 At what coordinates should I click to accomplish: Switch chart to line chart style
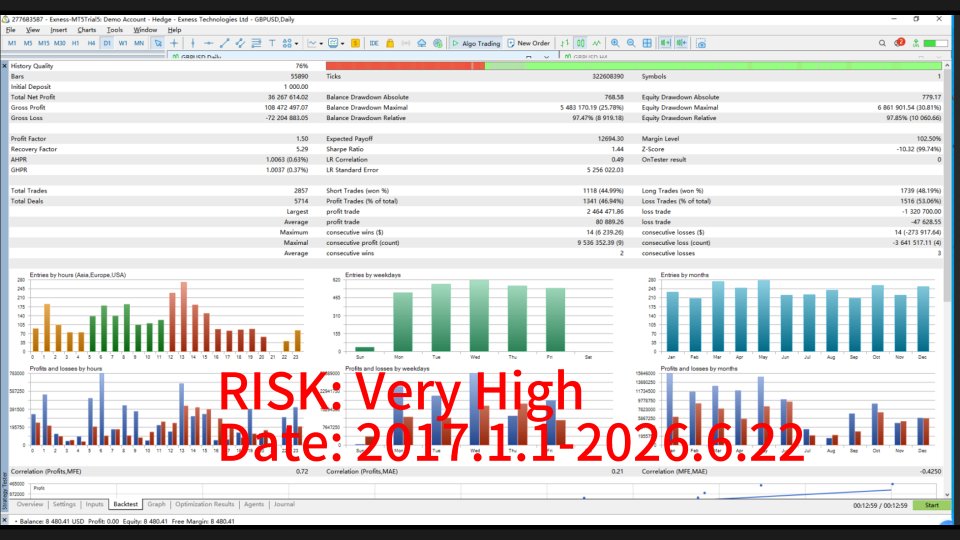coord(596,43)
